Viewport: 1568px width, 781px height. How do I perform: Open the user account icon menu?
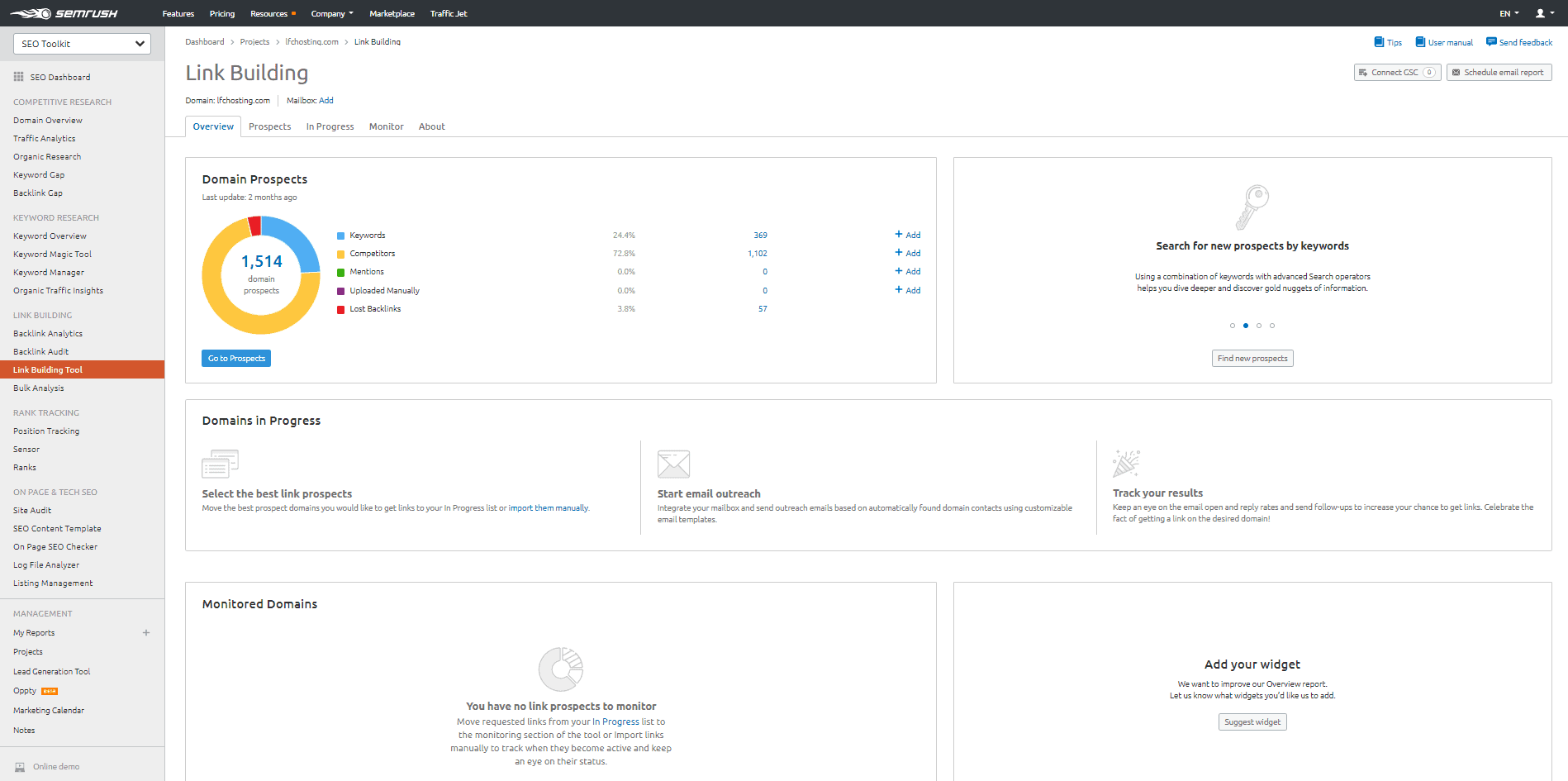pos(1543,13)
